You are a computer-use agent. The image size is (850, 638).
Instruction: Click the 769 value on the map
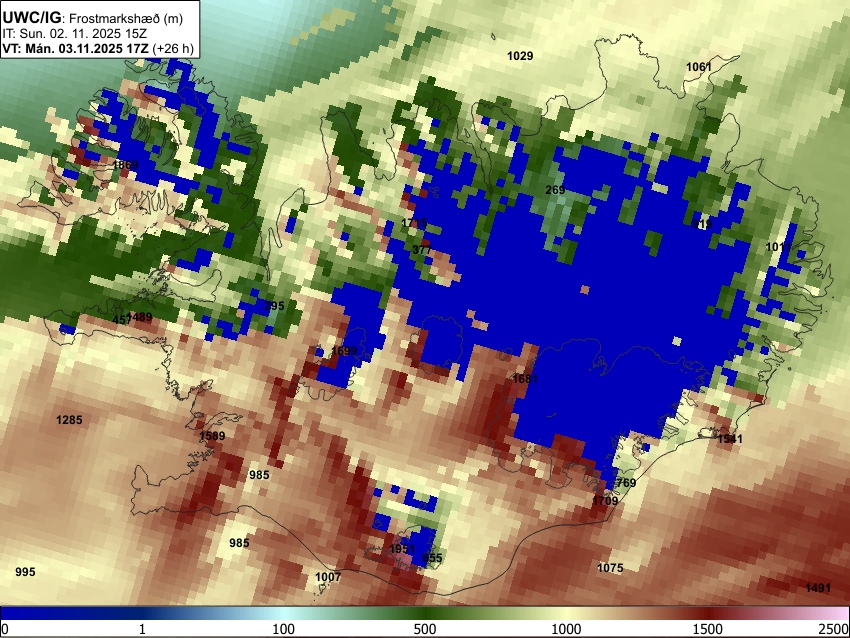[x=626, y=483]
